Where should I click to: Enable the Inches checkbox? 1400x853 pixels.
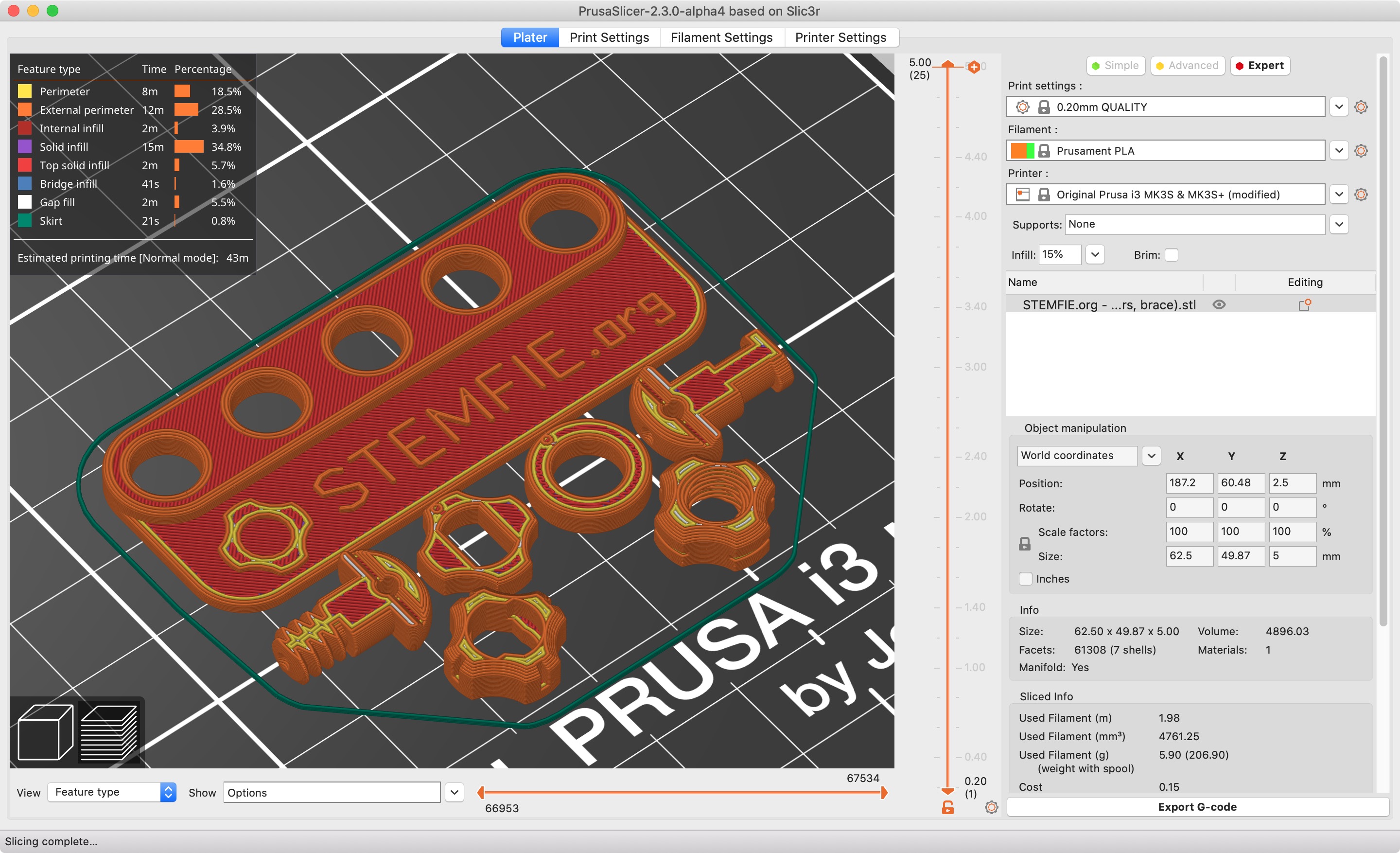(1026, 579)
